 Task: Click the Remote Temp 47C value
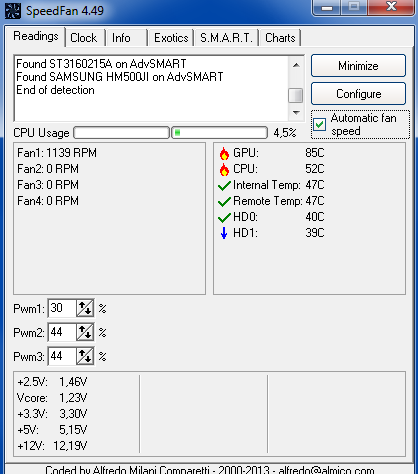(315, 201)
